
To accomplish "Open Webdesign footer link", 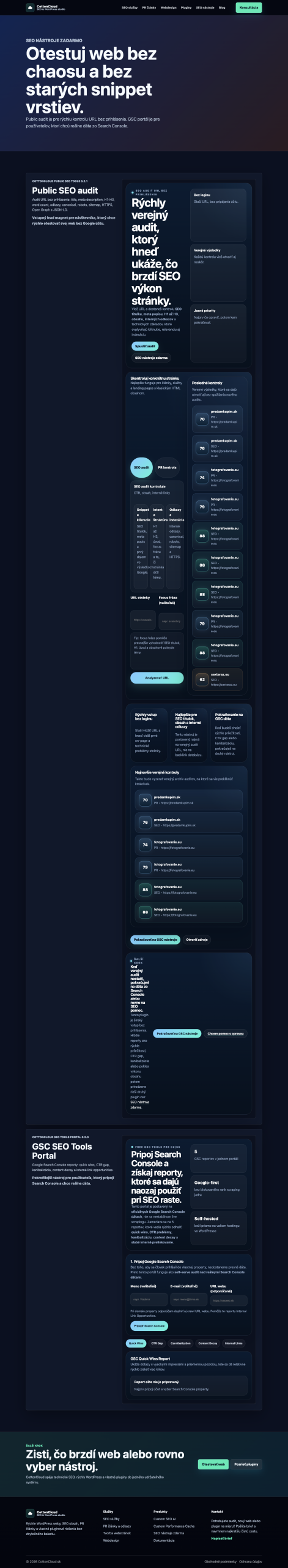I will click(x=111, y=1540).
